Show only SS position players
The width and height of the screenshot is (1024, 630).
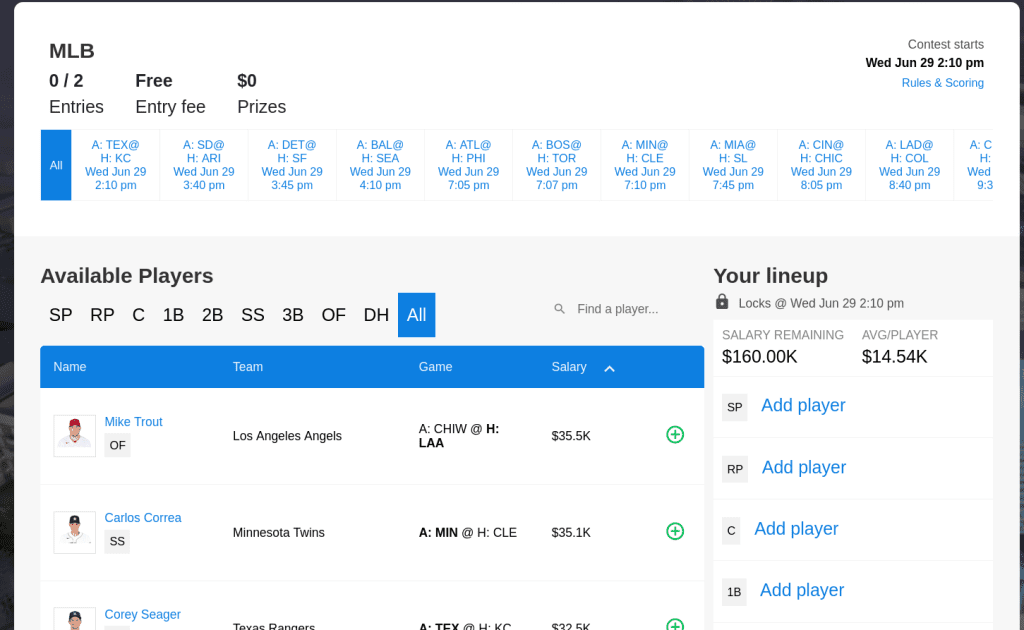pos(253,315)
